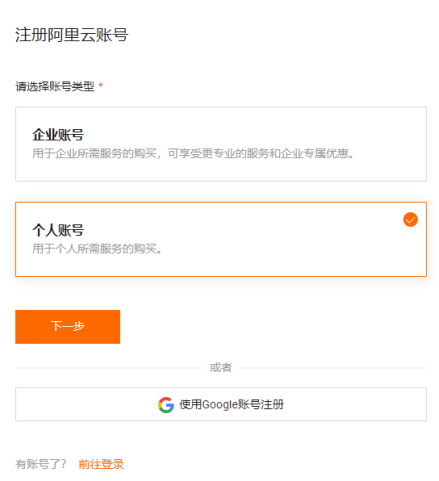The width and height of the screenshot is (439, 481).
Task: Click the 注册阿里云账号 page title
Action: point(72,35)
